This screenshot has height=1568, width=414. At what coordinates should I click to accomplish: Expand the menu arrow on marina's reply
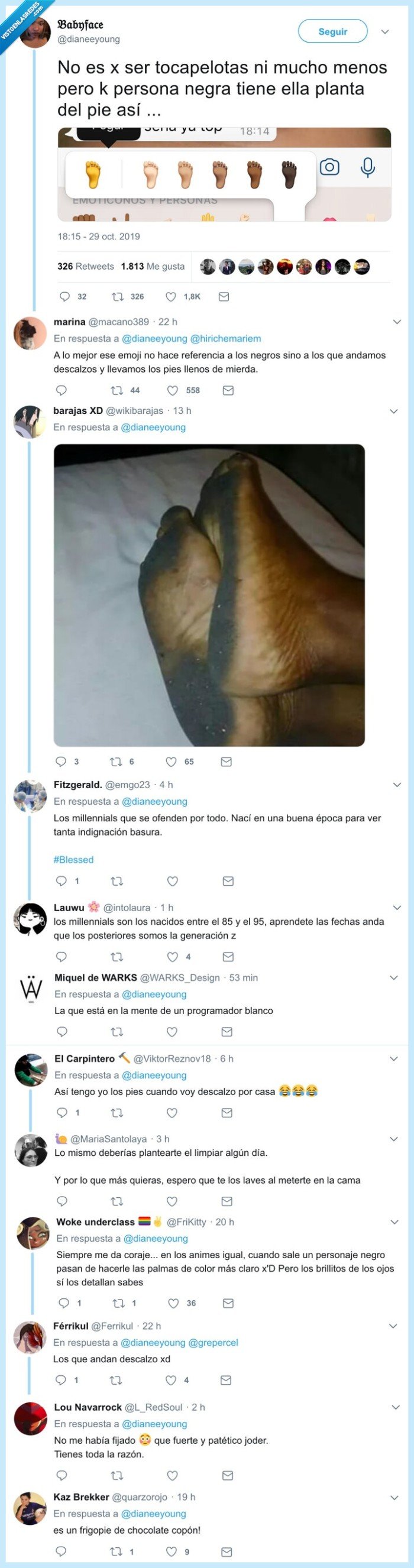(397, 322)
